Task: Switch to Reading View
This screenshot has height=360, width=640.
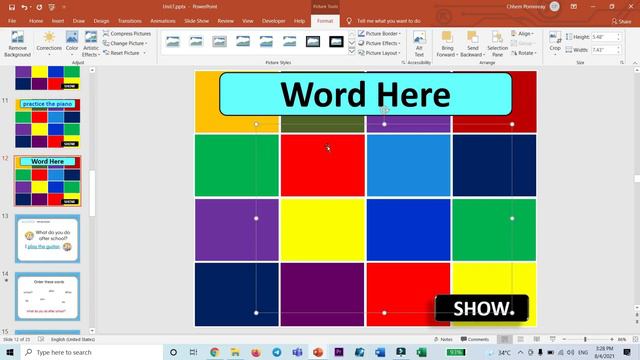Action: [536, 339]
